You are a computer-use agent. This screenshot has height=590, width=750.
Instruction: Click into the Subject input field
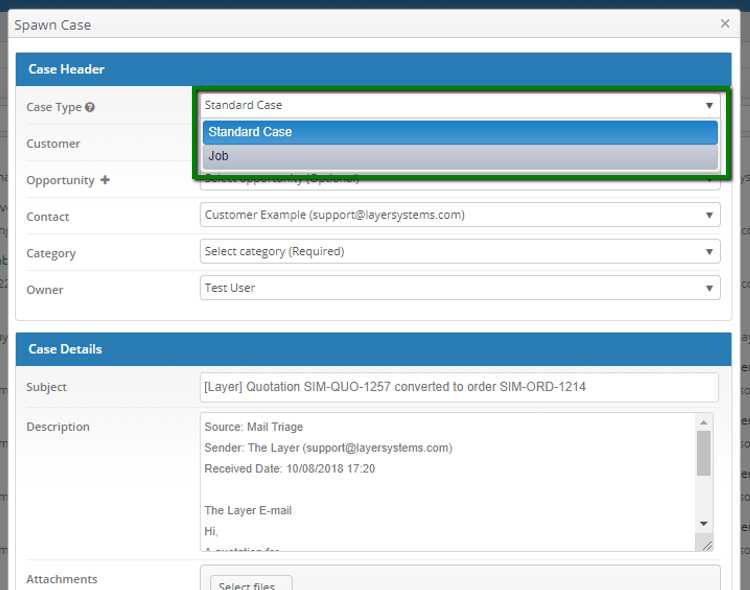tap(459, 387)
